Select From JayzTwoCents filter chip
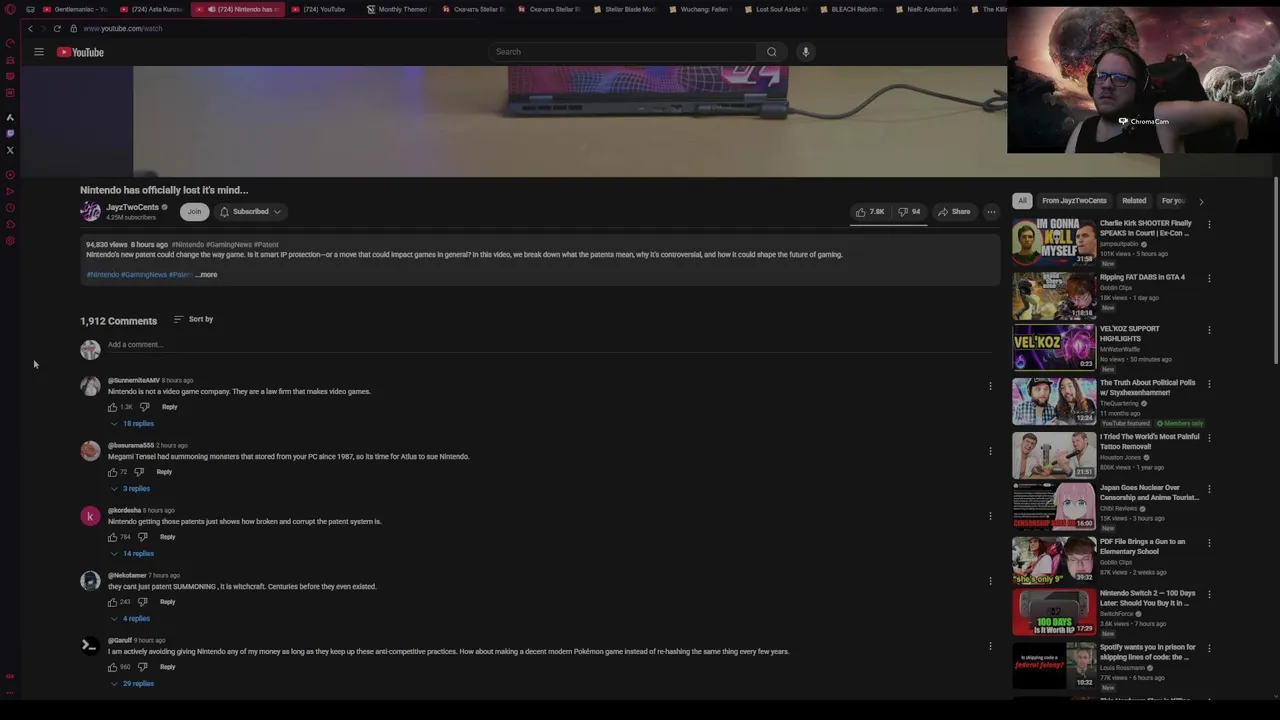This screenshot has width=1280, height=720. [x=1074, y=201]
